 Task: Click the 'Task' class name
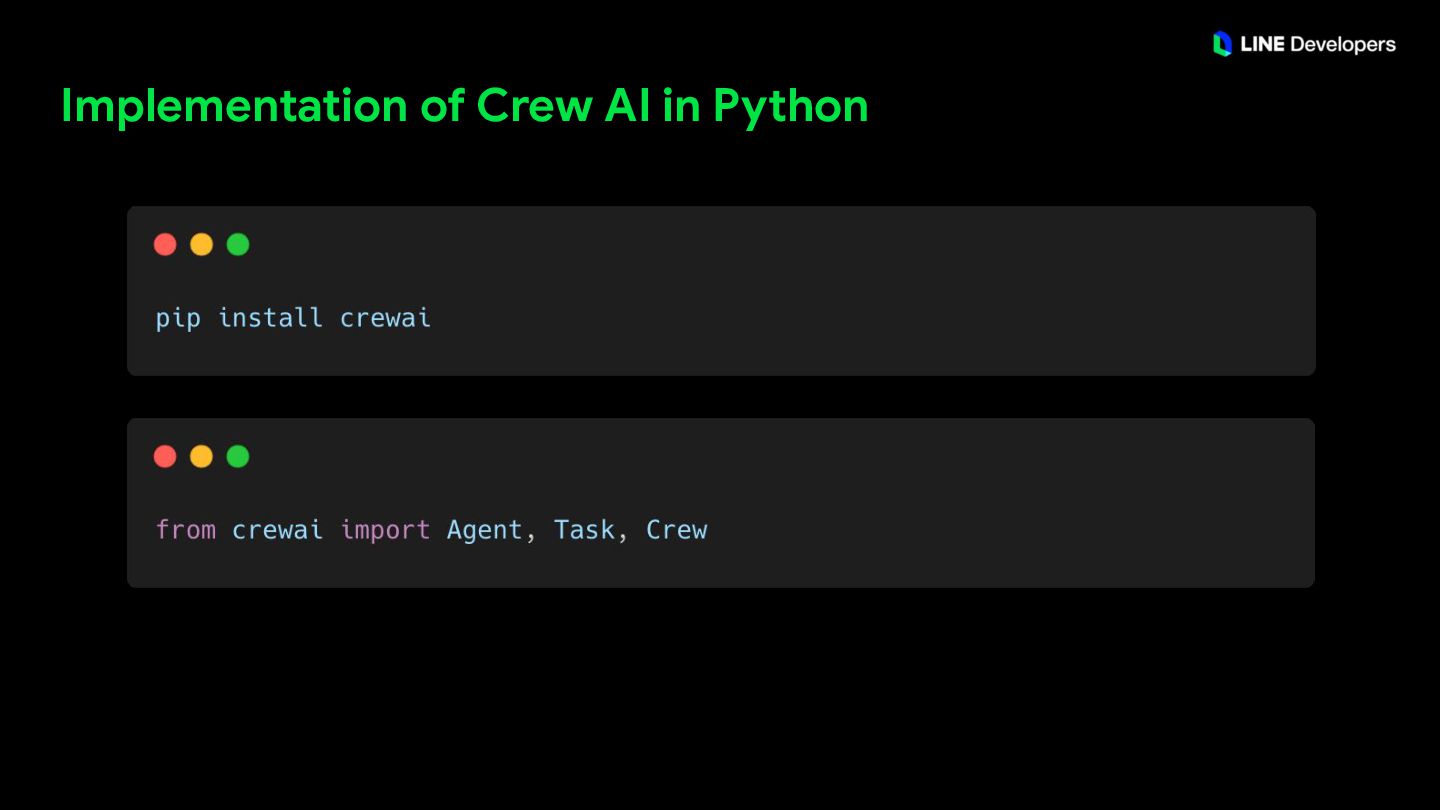584,530
